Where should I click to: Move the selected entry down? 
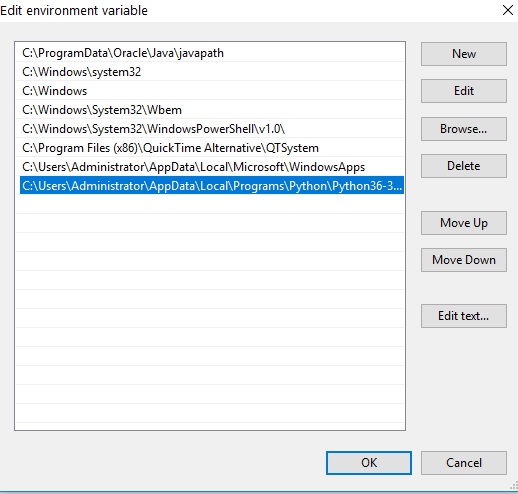click(464, 260)
